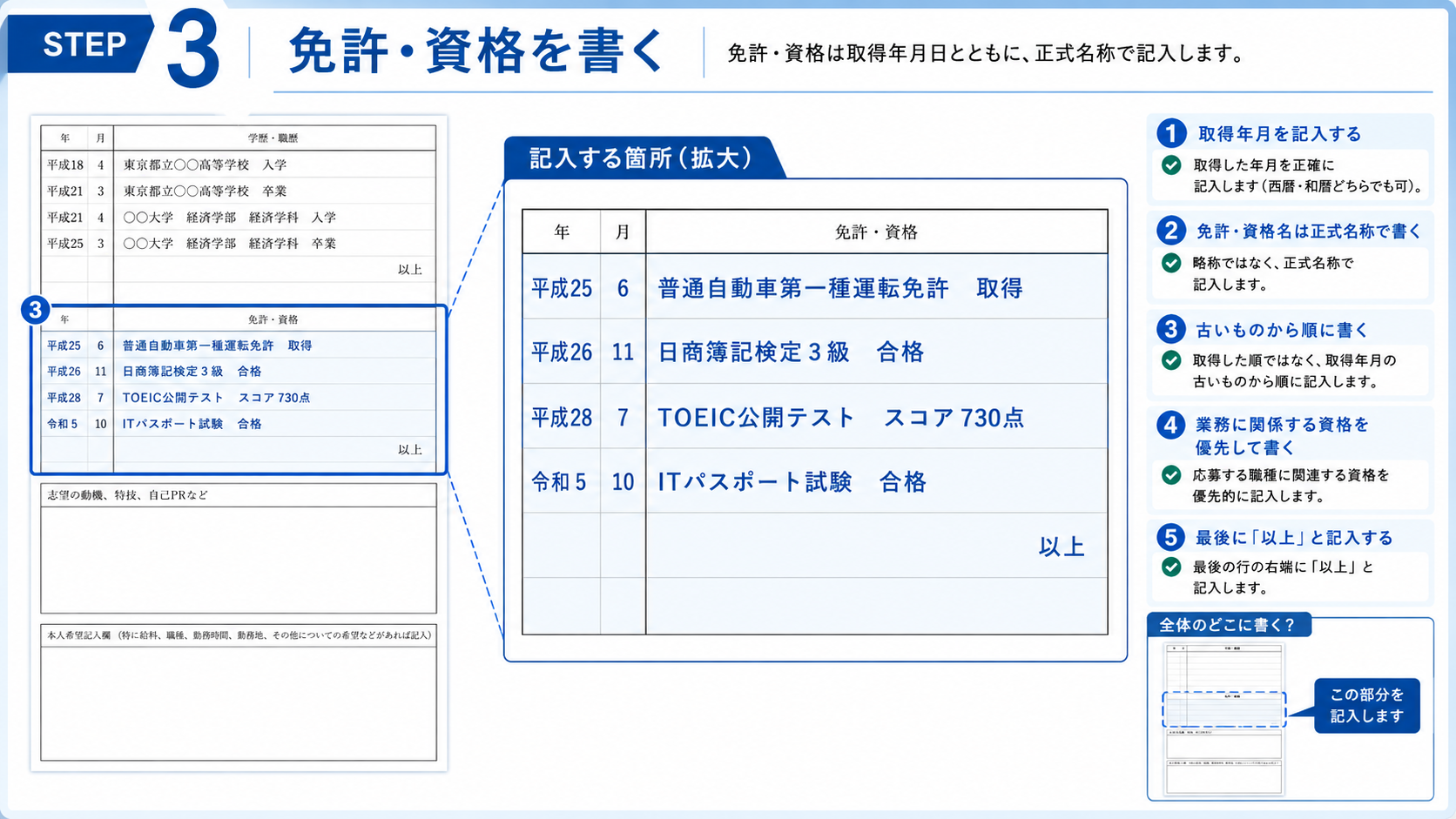1456x819 pixels.
Task: Open the small resume overview thumbnail
Action: 1223,719
